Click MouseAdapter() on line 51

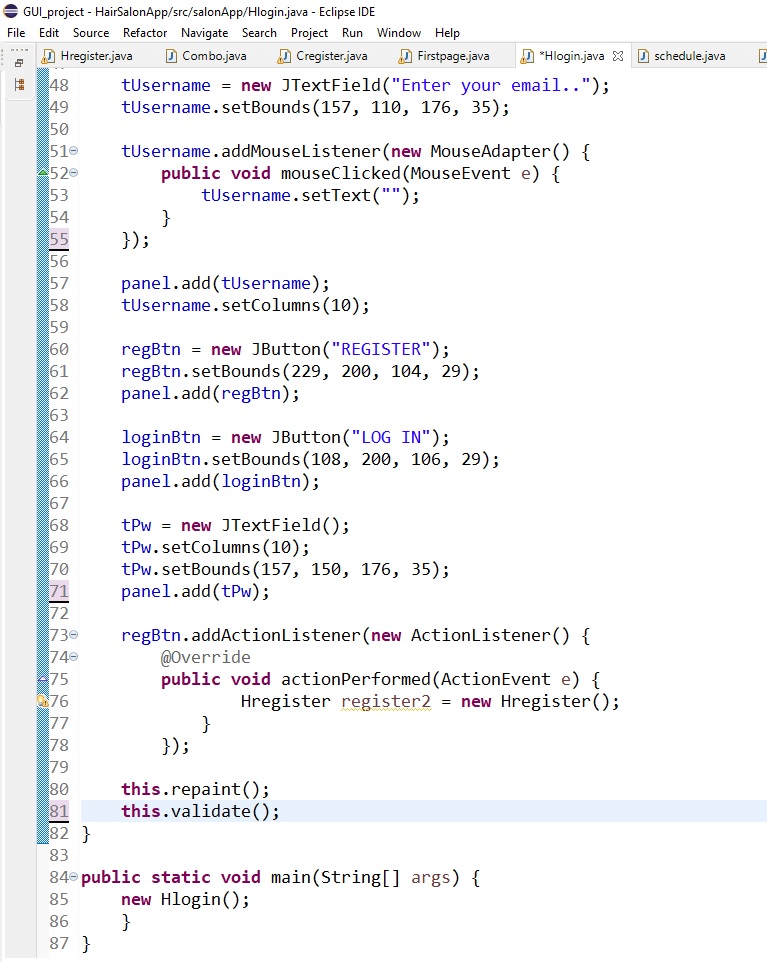click(x=500, y=151)
